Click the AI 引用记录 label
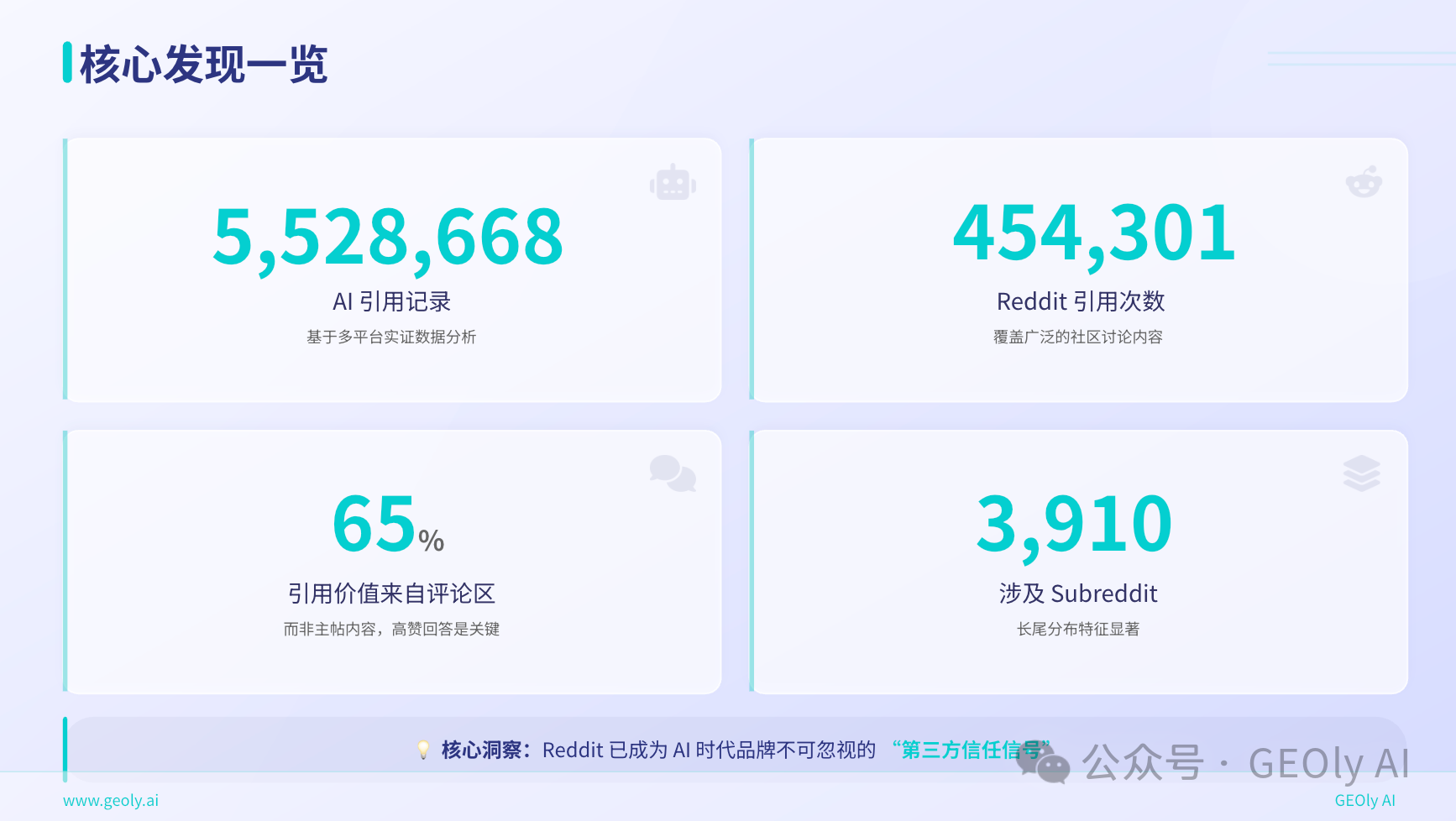The width and height of the screenshot is (1456, 821). (x=391, y=301)
